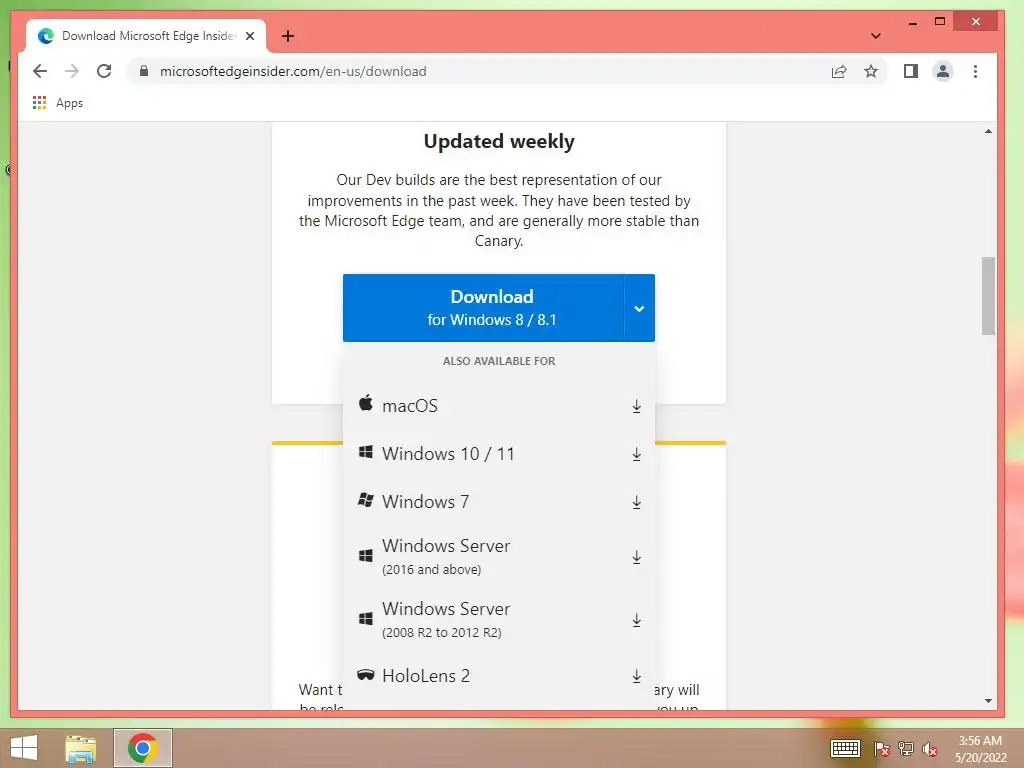
Task: Choose macOS from the platform list
Action: (499, 406)
